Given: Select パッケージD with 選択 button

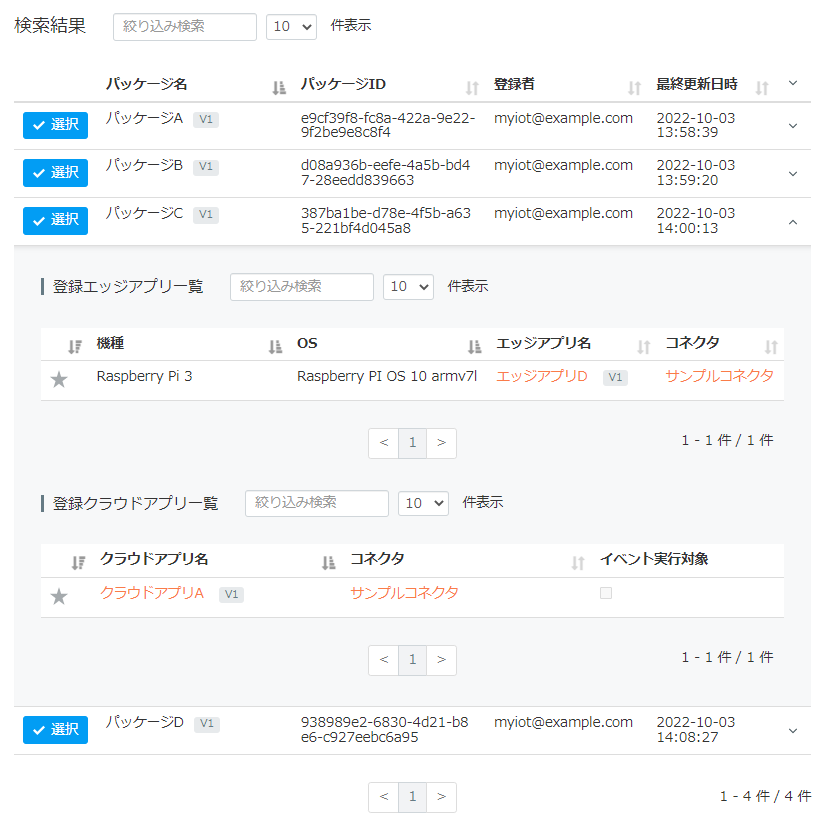Looking at the screenshot, I should point(55,730).
